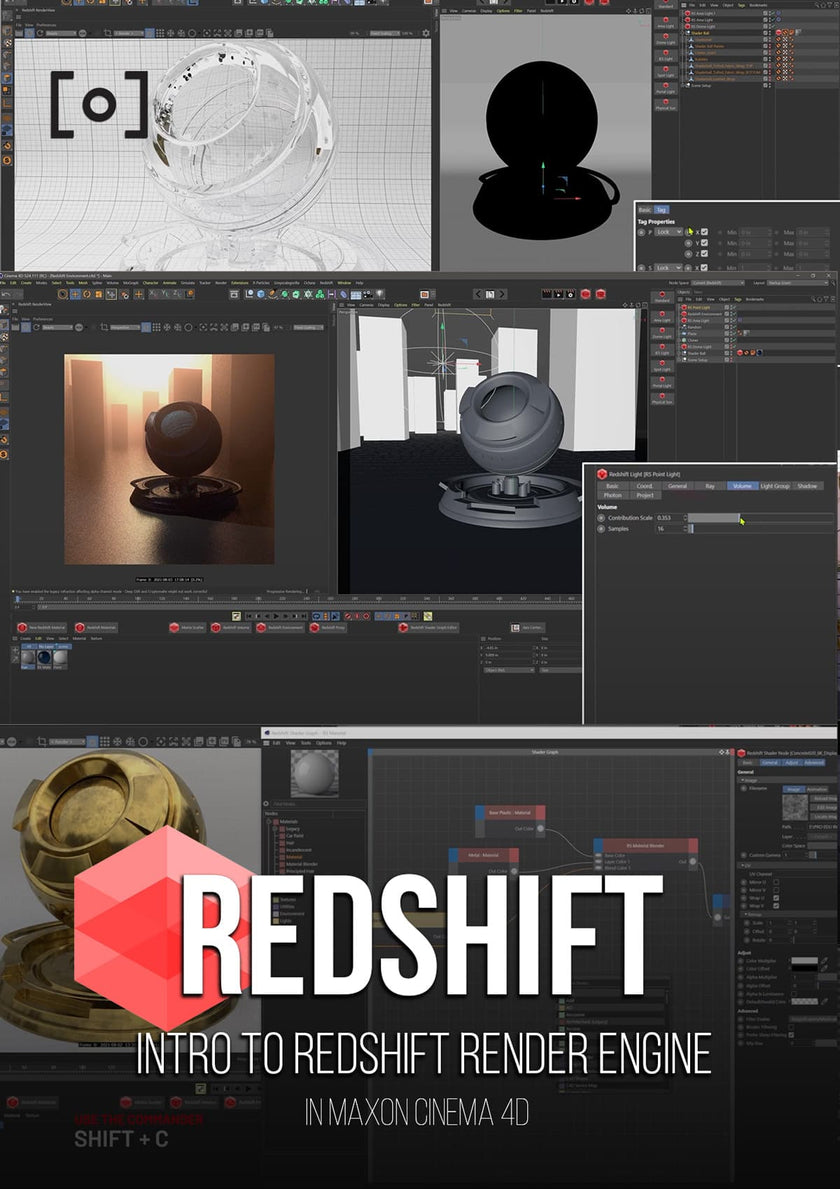Open the Object Rel dropdown under Position coordinates
The width and height of the screenshot is (840, 1189).
tap(508, 670)
